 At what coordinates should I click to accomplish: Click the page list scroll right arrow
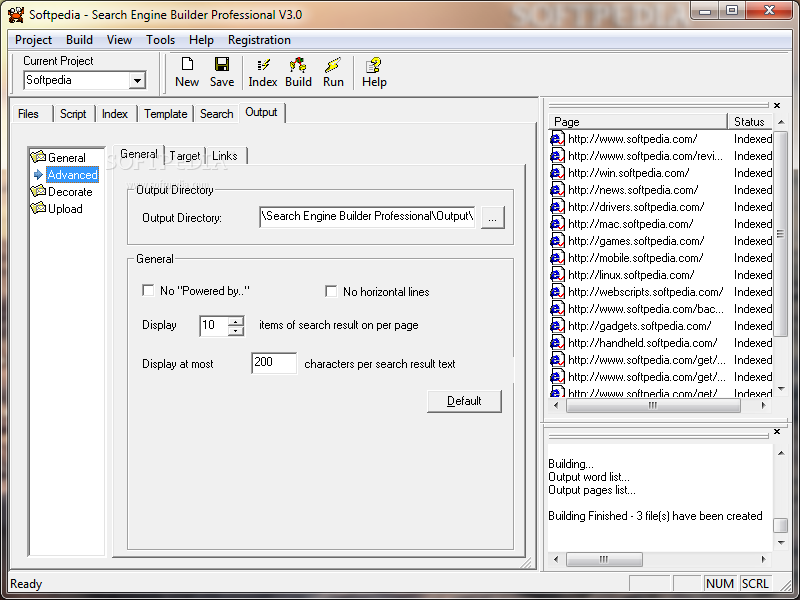click(763, 406)
